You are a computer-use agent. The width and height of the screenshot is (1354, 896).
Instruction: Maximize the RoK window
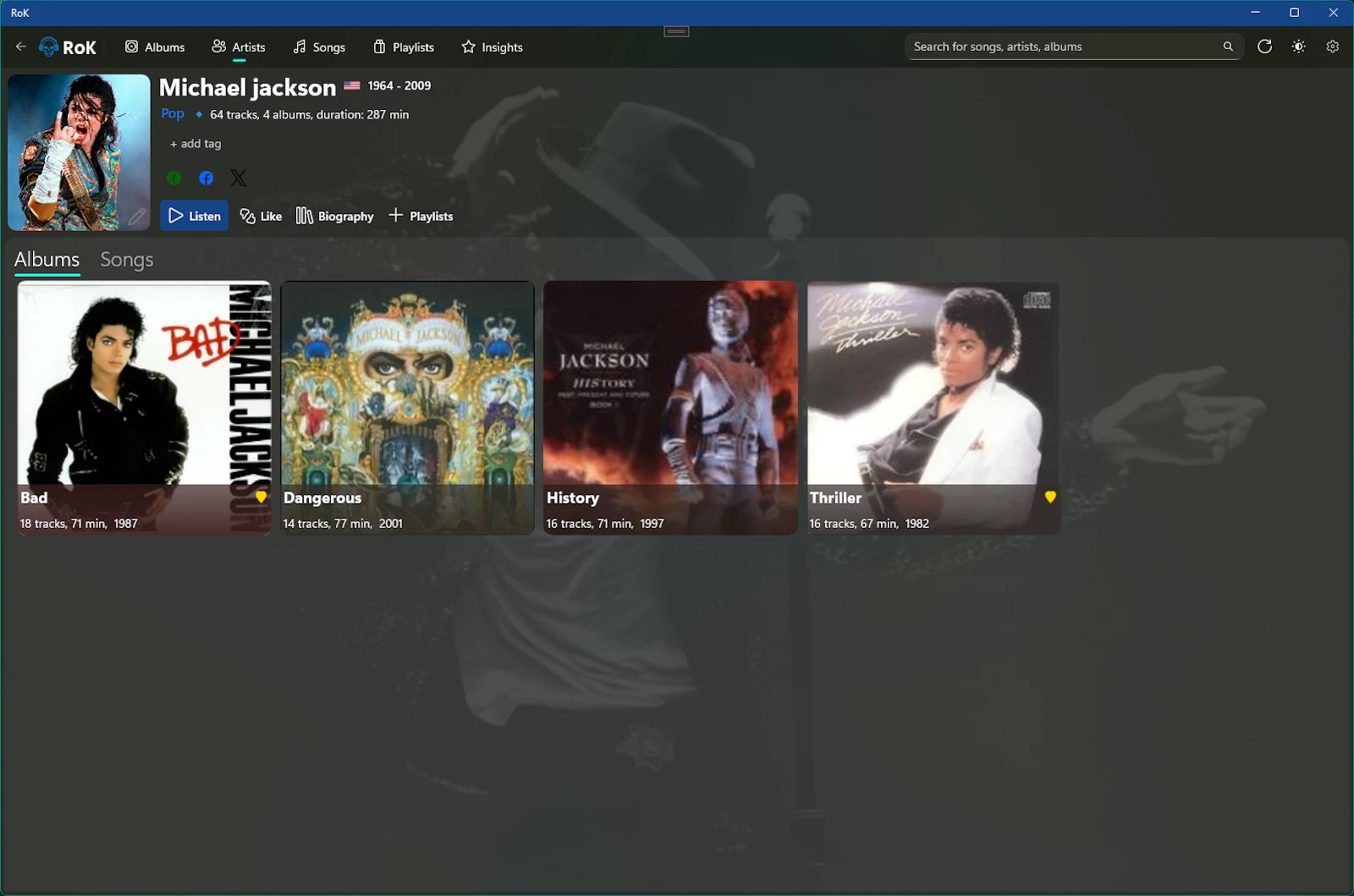1294,13
